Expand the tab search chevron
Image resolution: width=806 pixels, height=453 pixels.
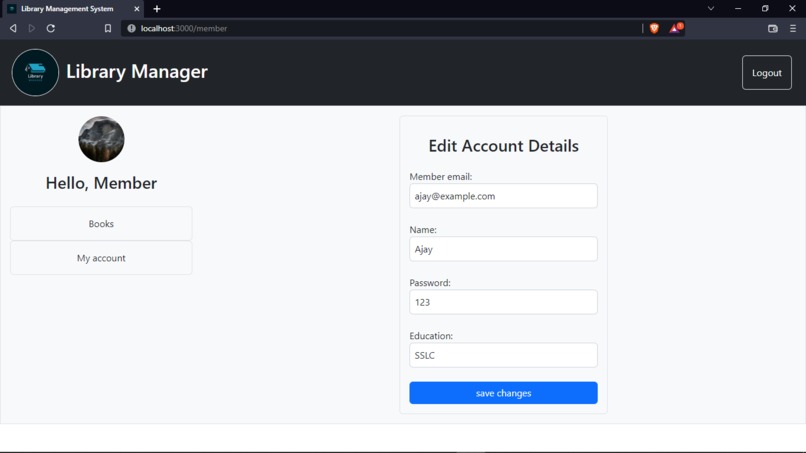711,8
